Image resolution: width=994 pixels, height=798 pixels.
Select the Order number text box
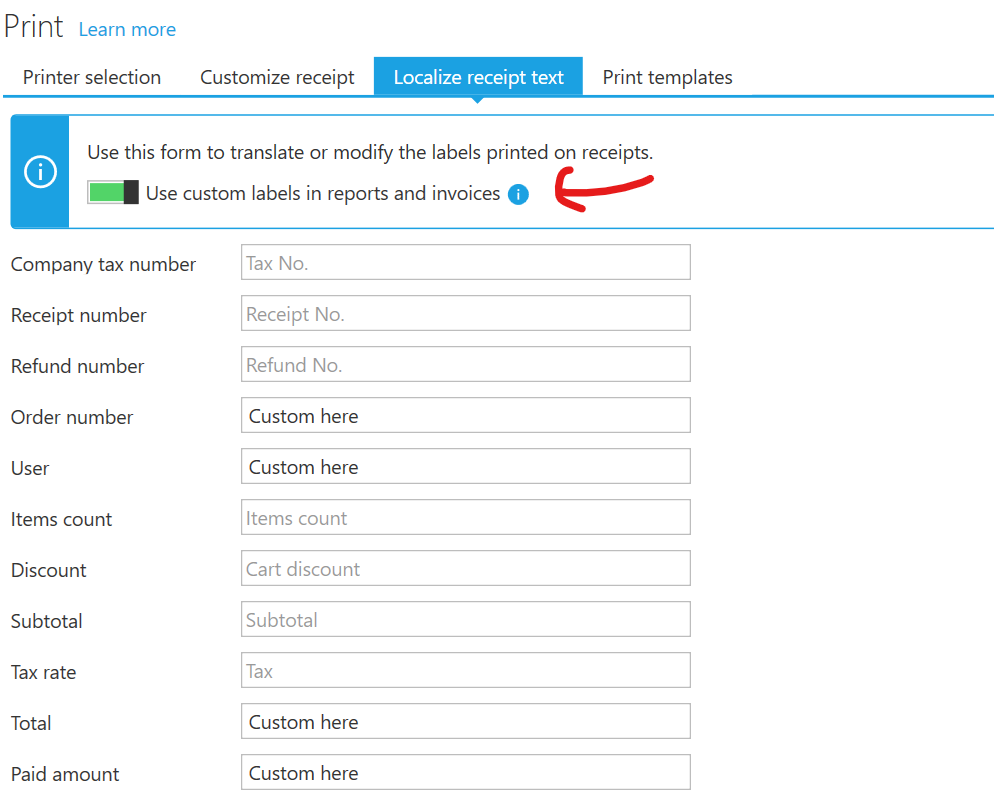465,416
